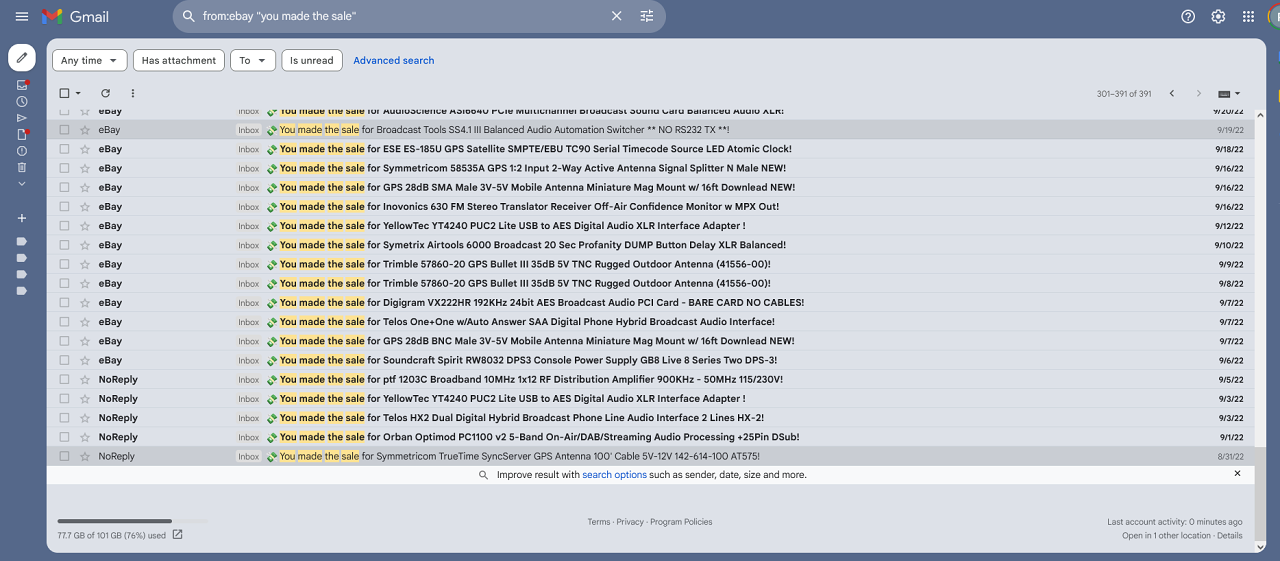
Task: Open the search options link
Action: (x=614, y=475)
